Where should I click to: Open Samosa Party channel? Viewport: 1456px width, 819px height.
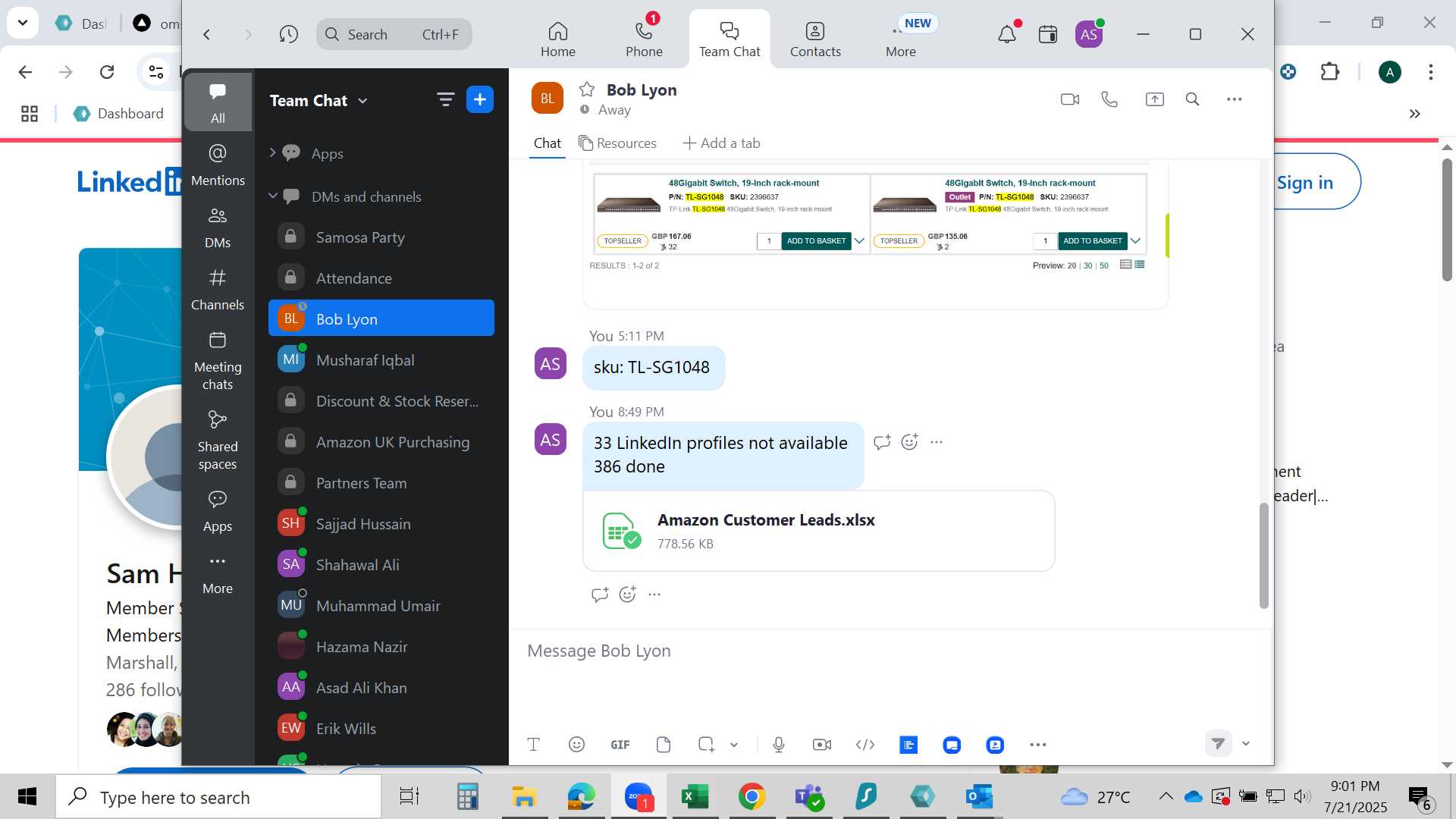coord(381,237)
